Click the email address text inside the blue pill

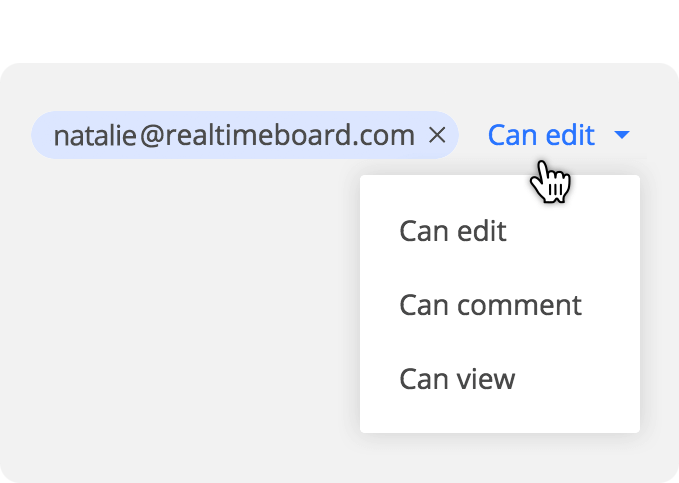[234, 135]
